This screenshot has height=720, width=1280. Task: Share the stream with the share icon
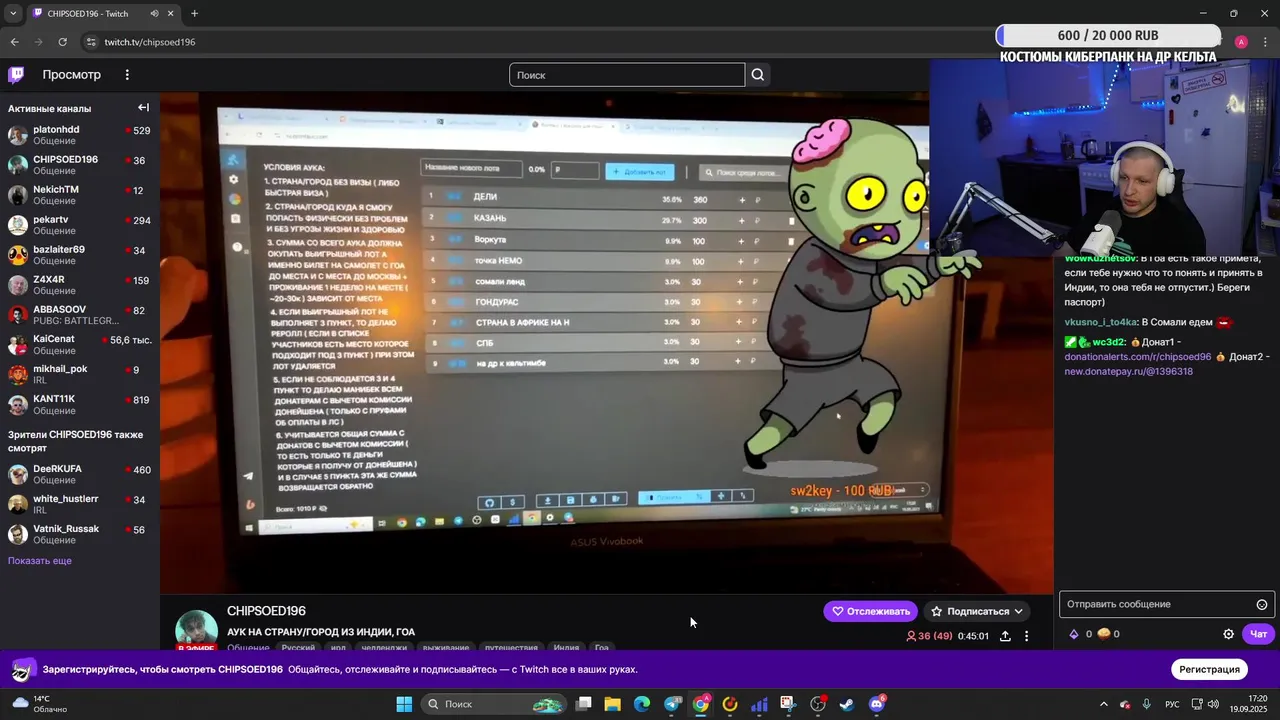coord(1005,636)
